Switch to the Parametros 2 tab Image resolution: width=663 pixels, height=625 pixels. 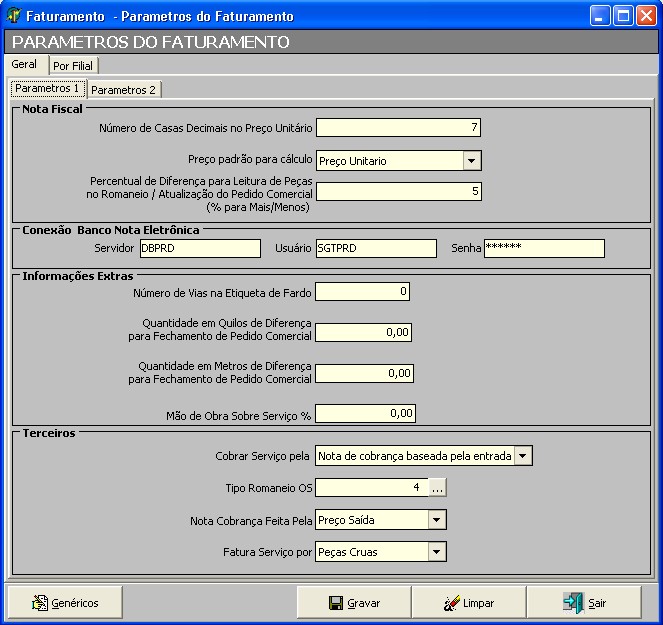pyautogui.click(x=124, y=89)
